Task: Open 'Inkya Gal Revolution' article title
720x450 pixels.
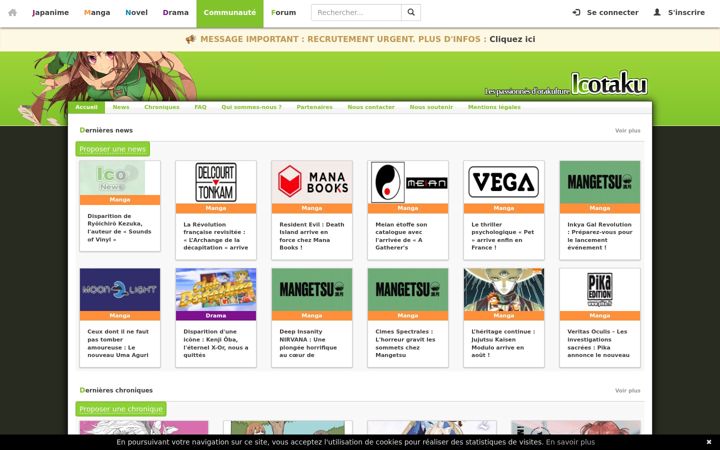Action: coord(600,236)
